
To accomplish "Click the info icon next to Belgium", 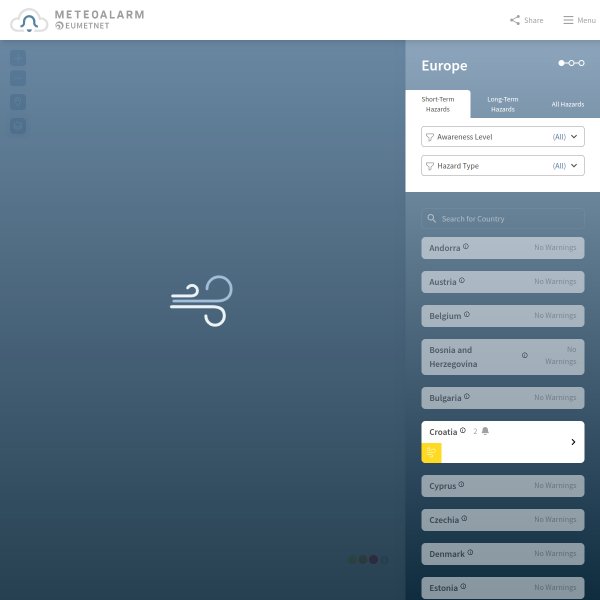I will click(467, 314).
